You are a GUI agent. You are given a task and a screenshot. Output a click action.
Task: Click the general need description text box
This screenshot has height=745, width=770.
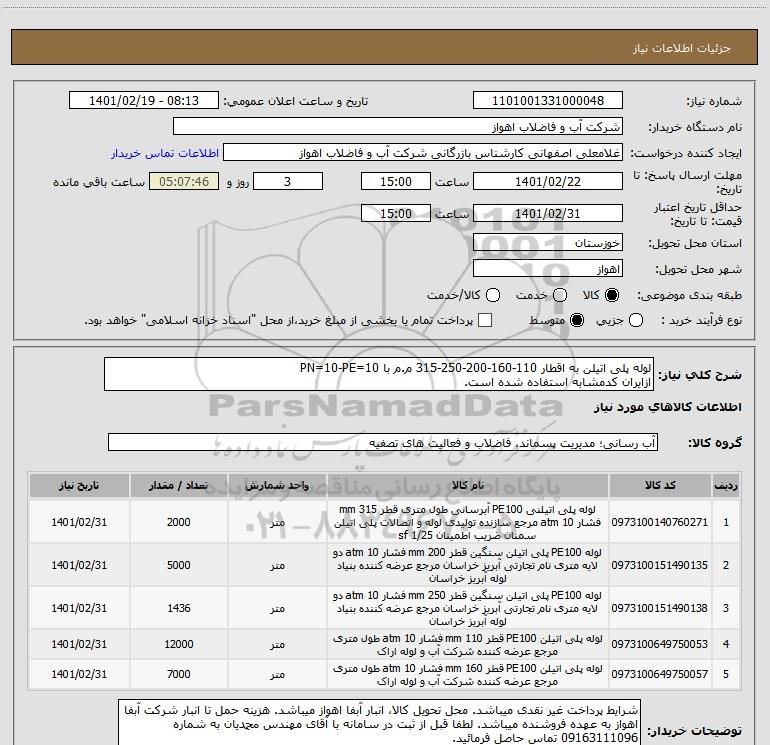[x=379, y=374]
